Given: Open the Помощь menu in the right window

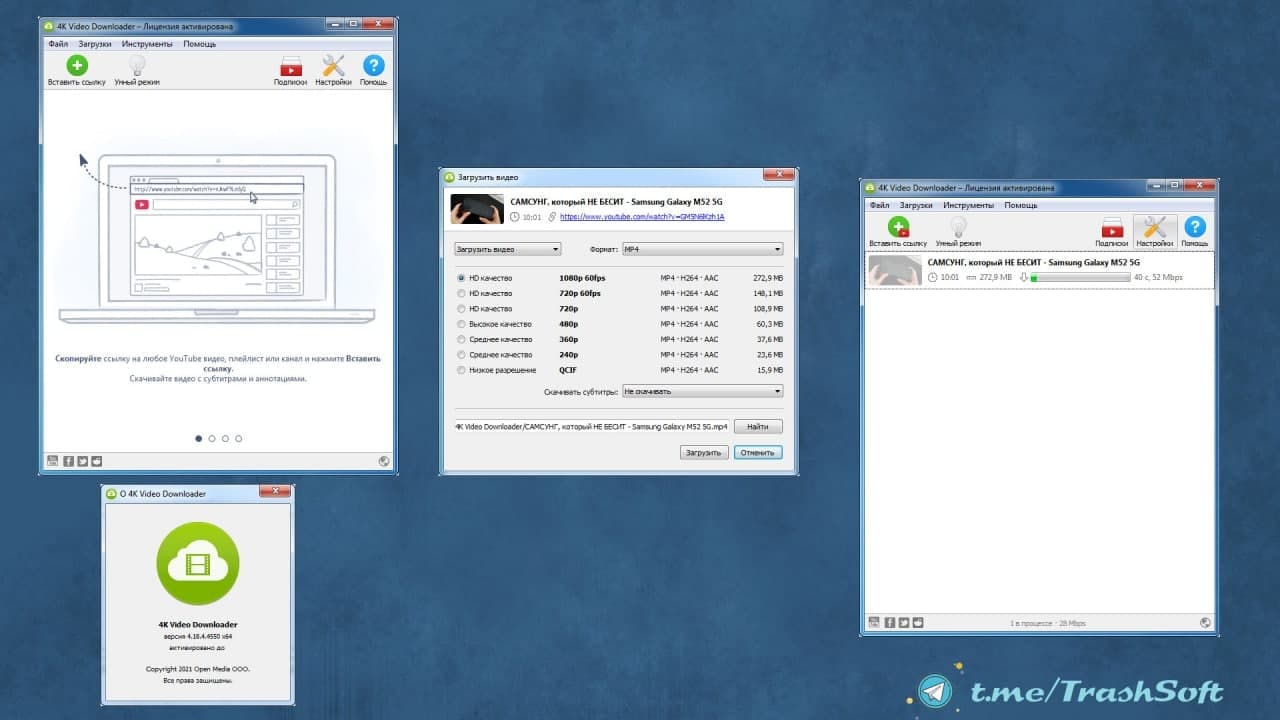Looking at the screenshot, I should click(1020, 205).
